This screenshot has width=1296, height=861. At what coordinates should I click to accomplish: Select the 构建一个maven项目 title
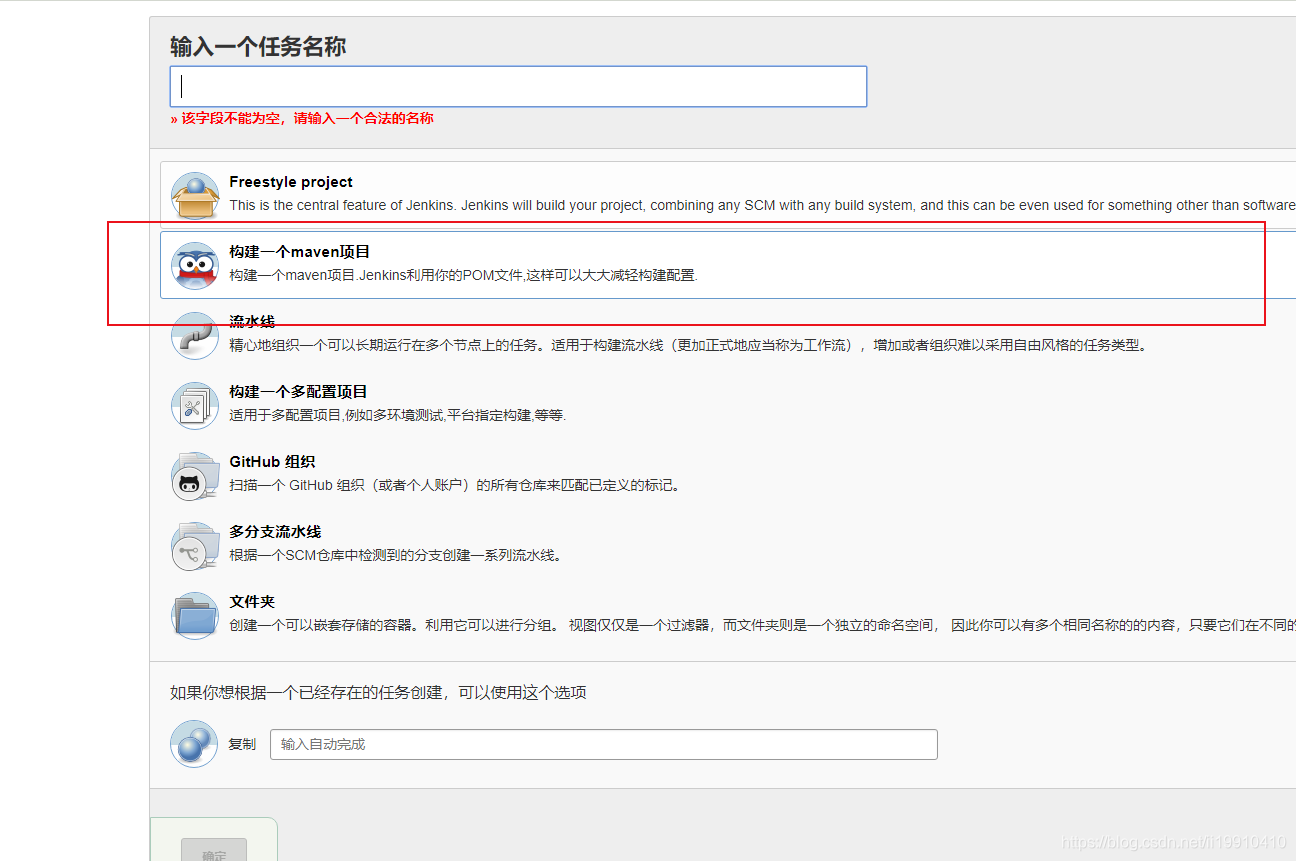(x=300, y=252)
